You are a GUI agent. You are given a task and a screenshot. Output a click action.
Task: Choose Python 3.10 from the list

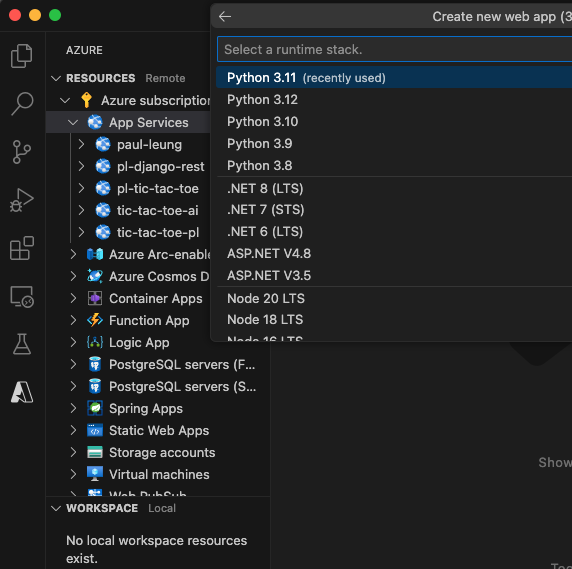click(394, 121)
